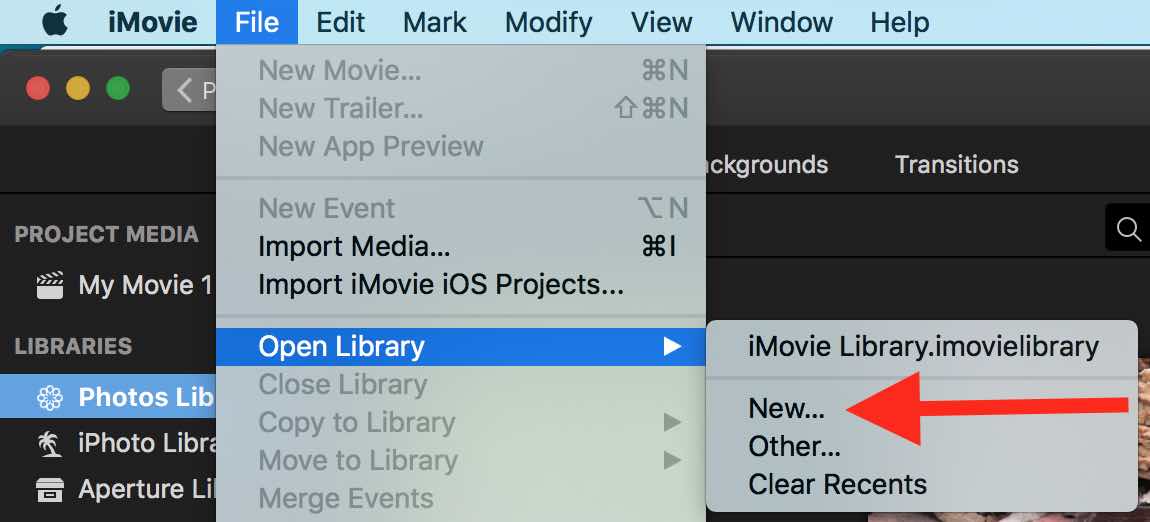Viewport: 1150px width, 522px height.
Task: Open the Edit menu
Action: point(340,22)
